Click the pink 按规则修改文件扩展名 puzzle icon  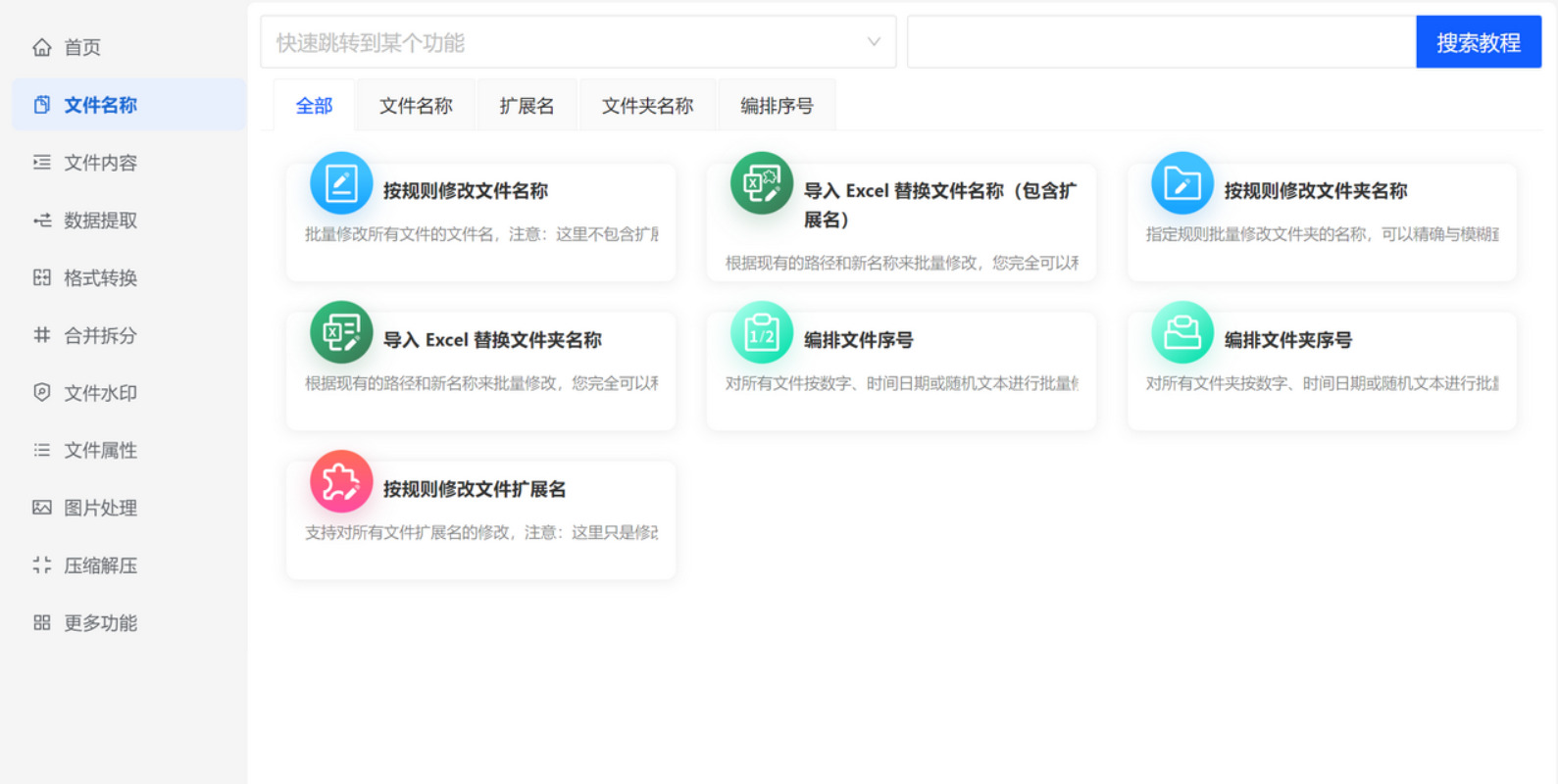(341, 481)
